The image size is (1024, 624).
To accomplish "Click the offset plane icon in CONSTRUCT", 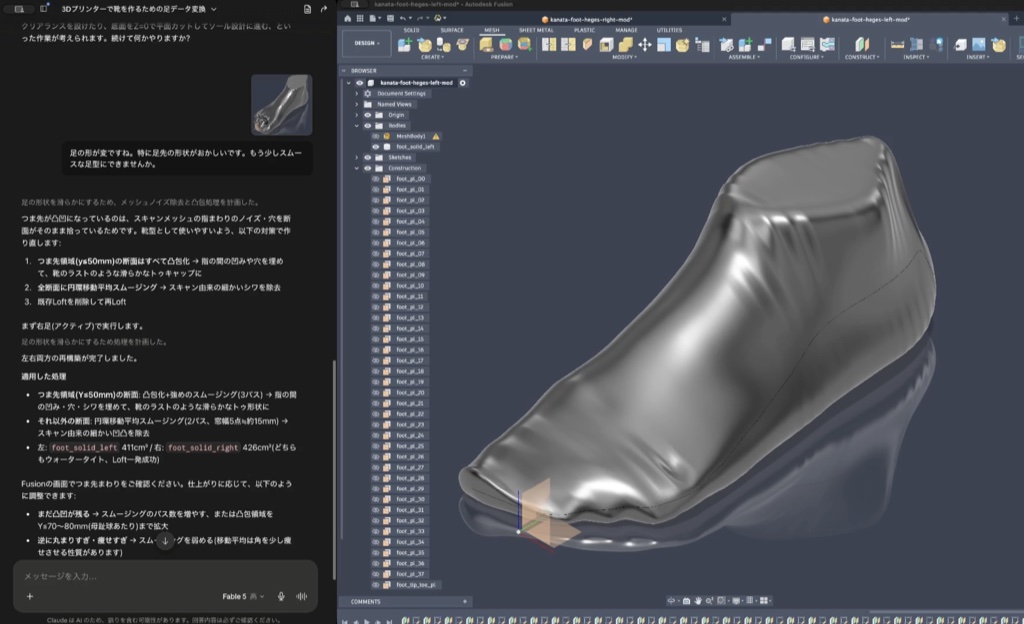I will click(862, 44).
